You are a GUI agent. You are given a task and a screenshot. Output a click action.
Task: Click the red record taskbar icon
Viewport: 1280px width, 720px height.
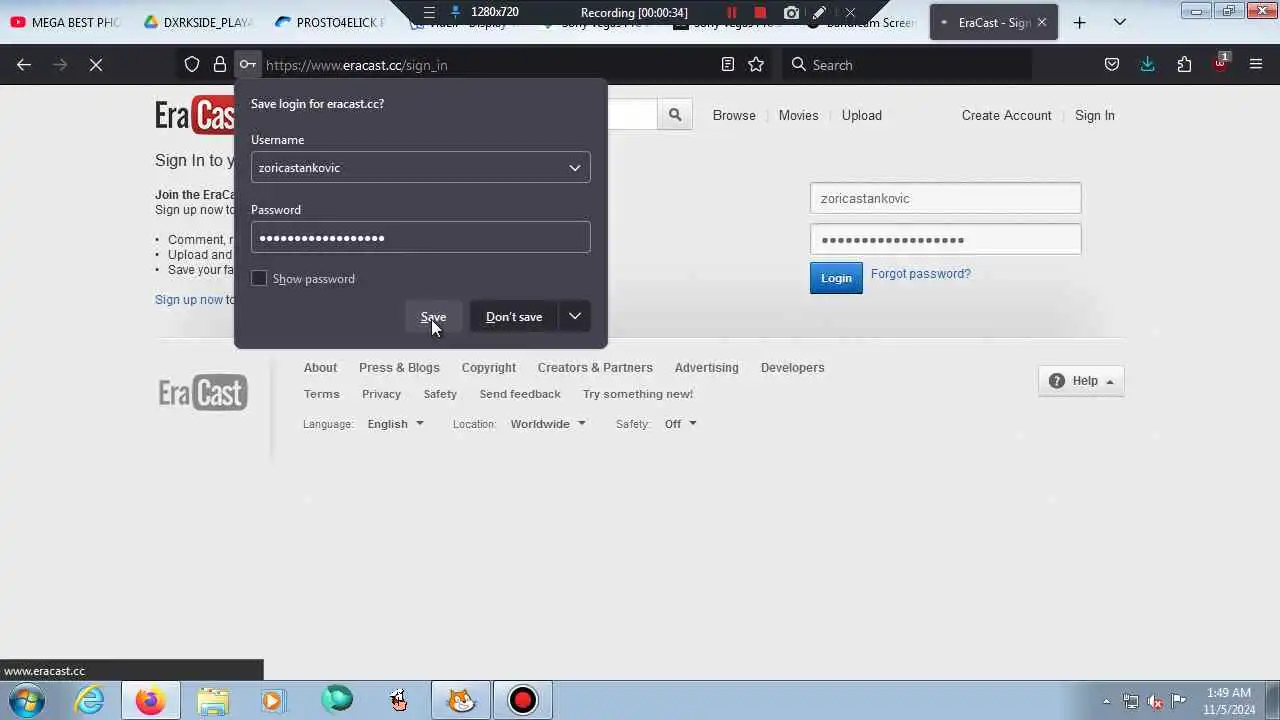[x=522, y=700]
